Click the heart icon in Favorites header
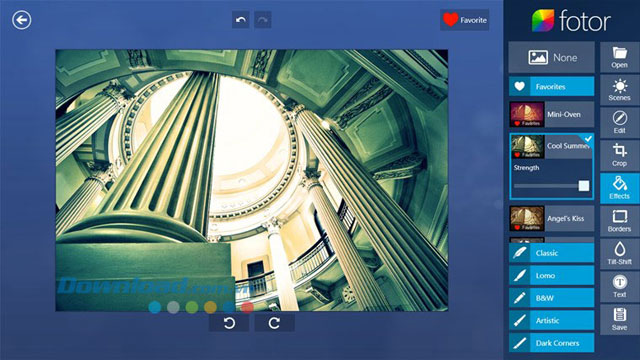640x360 pixels. coord(520,87)
